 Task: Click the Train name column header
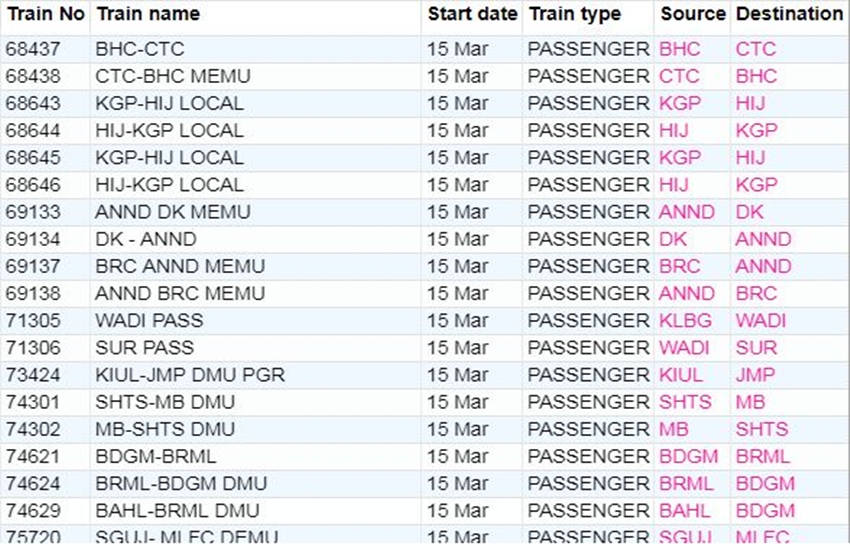147,14
